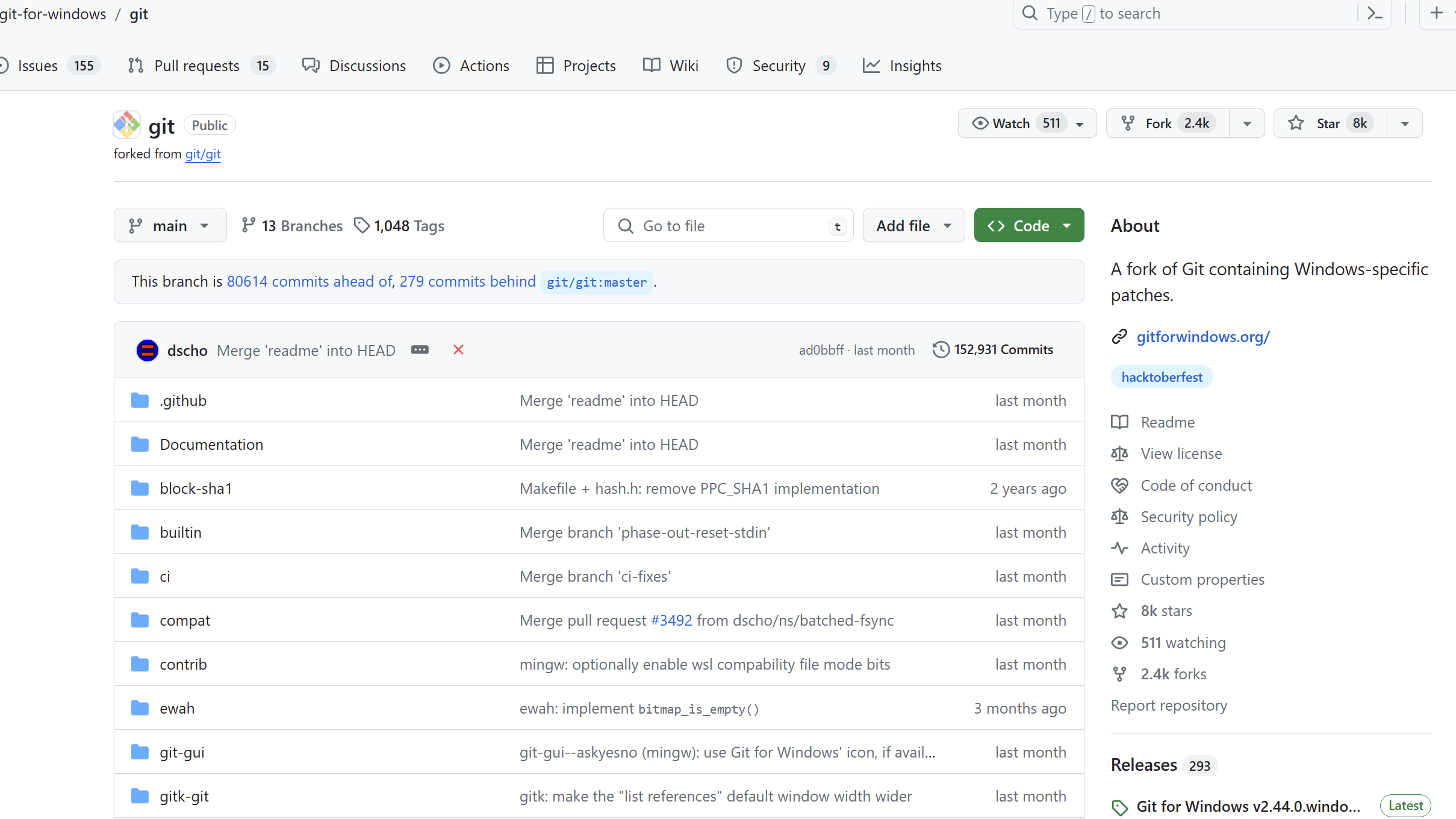Open the Security tab

point(779,65)
